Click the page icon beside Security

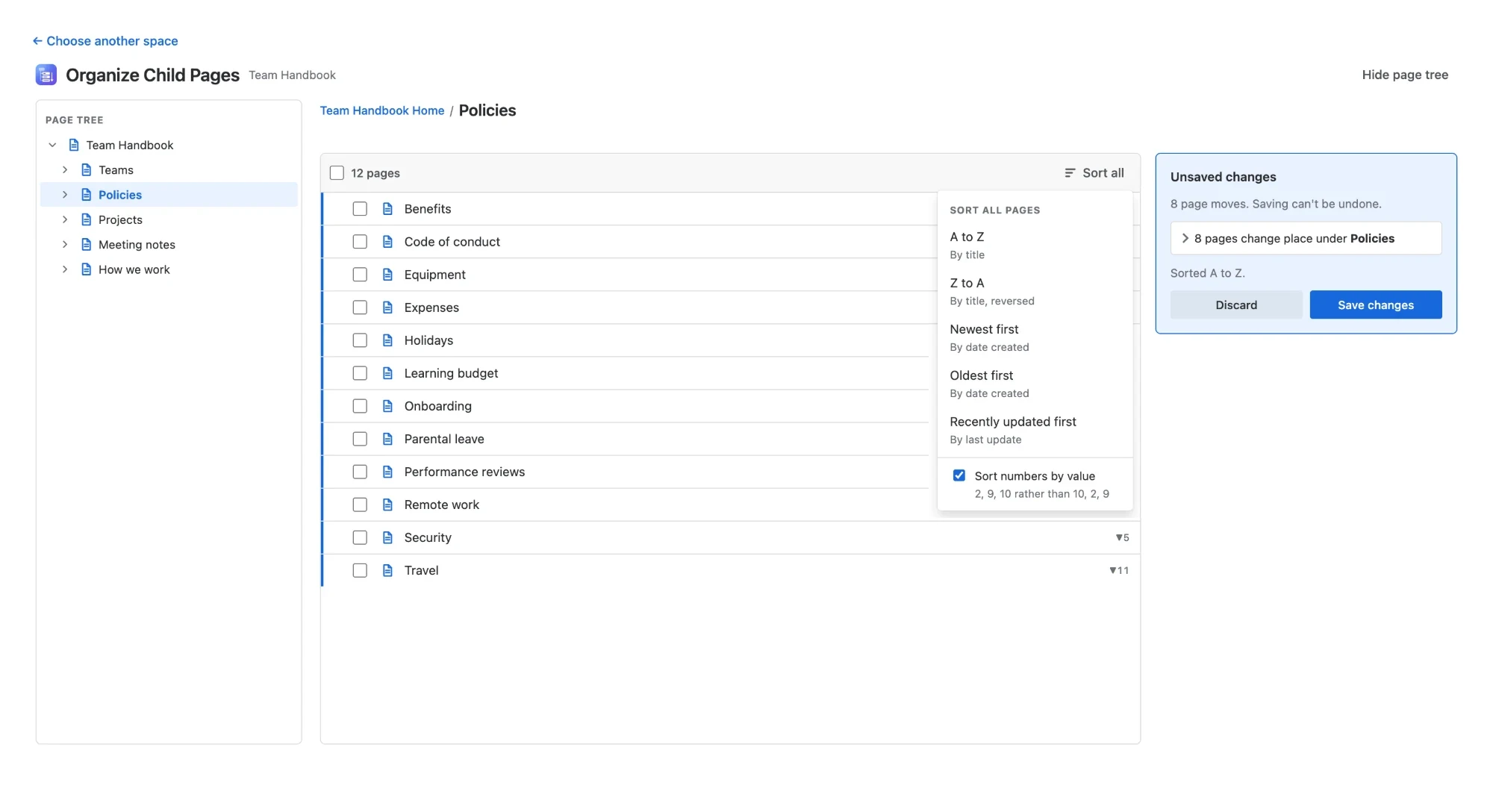tap(387, 537)
